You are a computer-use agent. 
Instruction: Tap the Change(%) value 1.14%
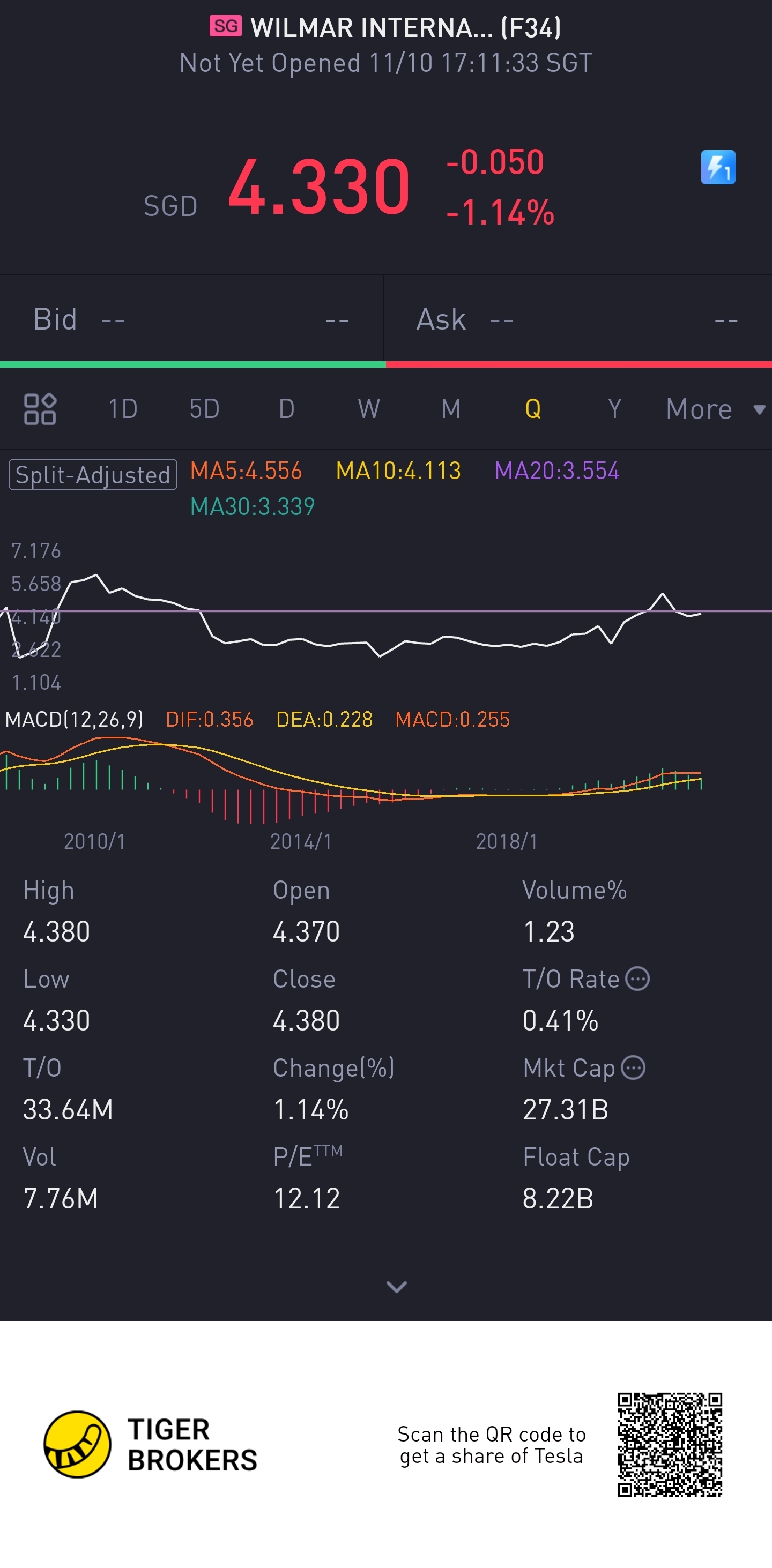point(311,1110)
